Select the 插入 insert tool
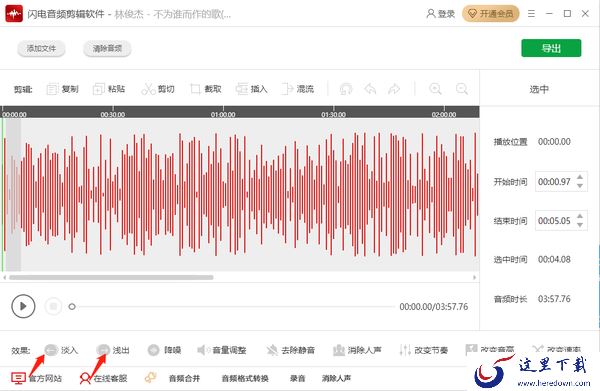 tap(251, 89)
